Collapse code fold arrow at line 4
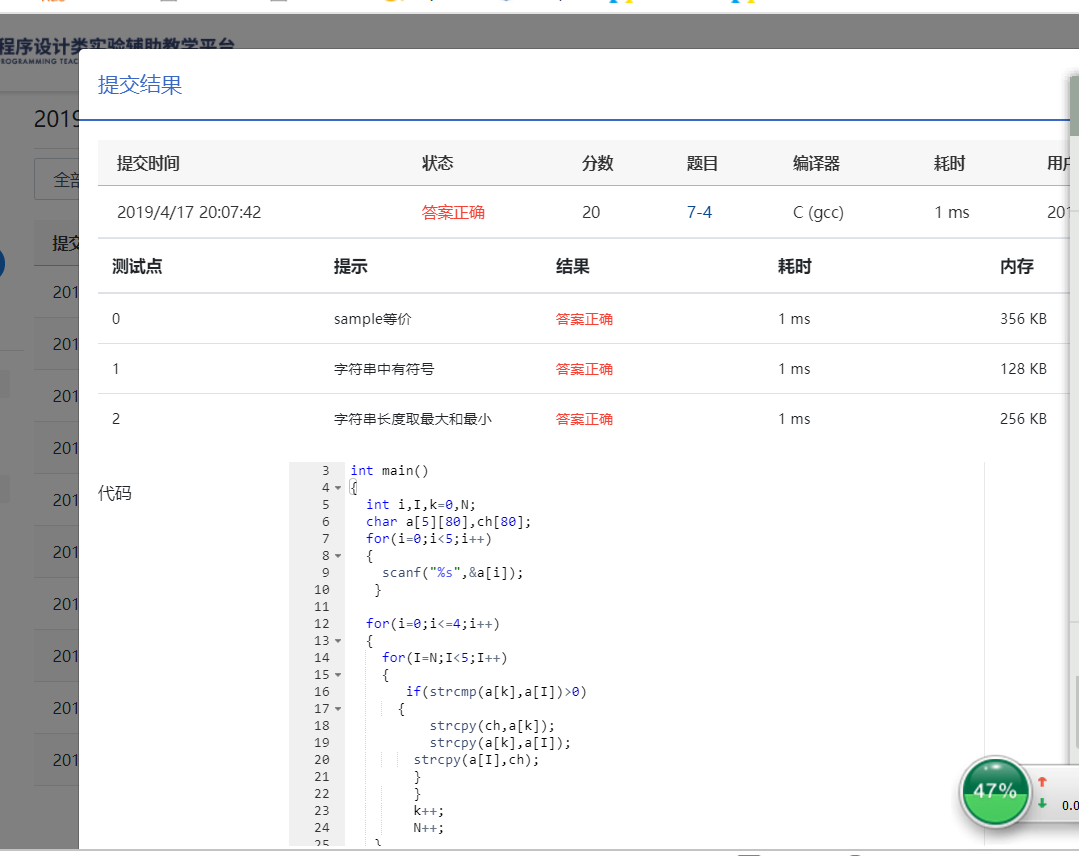1079x856 pixels. tap(338, 488)
